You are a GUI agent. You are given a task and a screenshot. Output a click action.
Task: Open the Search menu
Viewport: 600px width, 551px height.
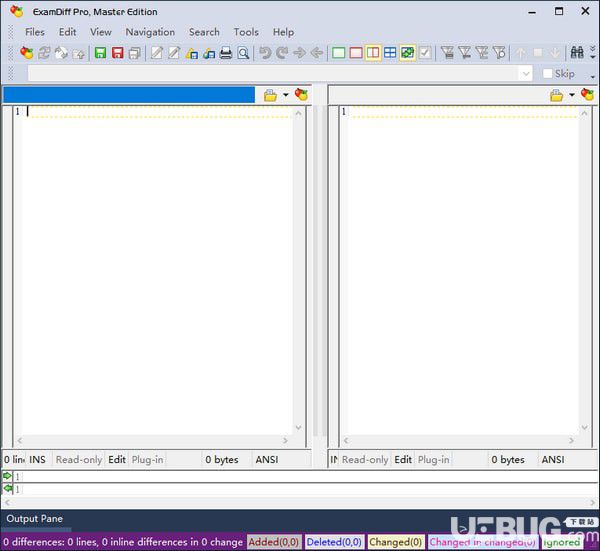point(204,32)
